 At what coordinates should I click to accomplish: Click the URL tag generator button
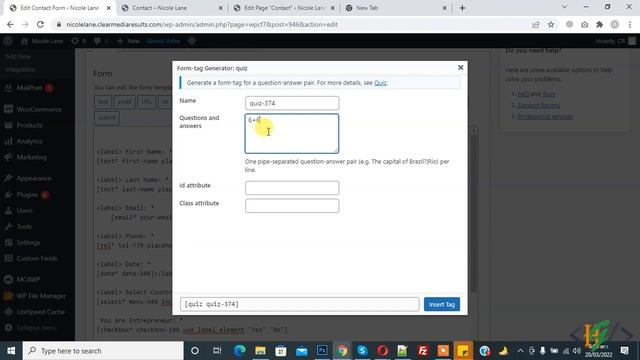[147, 102]
